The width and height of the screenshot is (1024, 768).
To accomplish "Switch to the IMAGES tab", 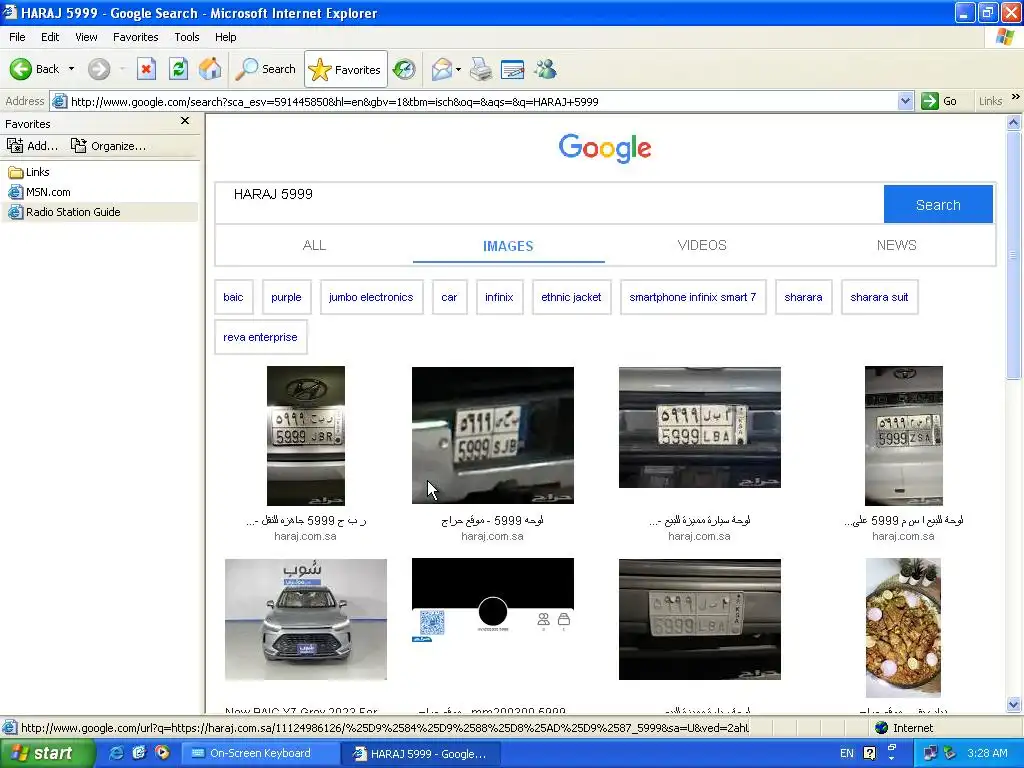I will (508, 246).
